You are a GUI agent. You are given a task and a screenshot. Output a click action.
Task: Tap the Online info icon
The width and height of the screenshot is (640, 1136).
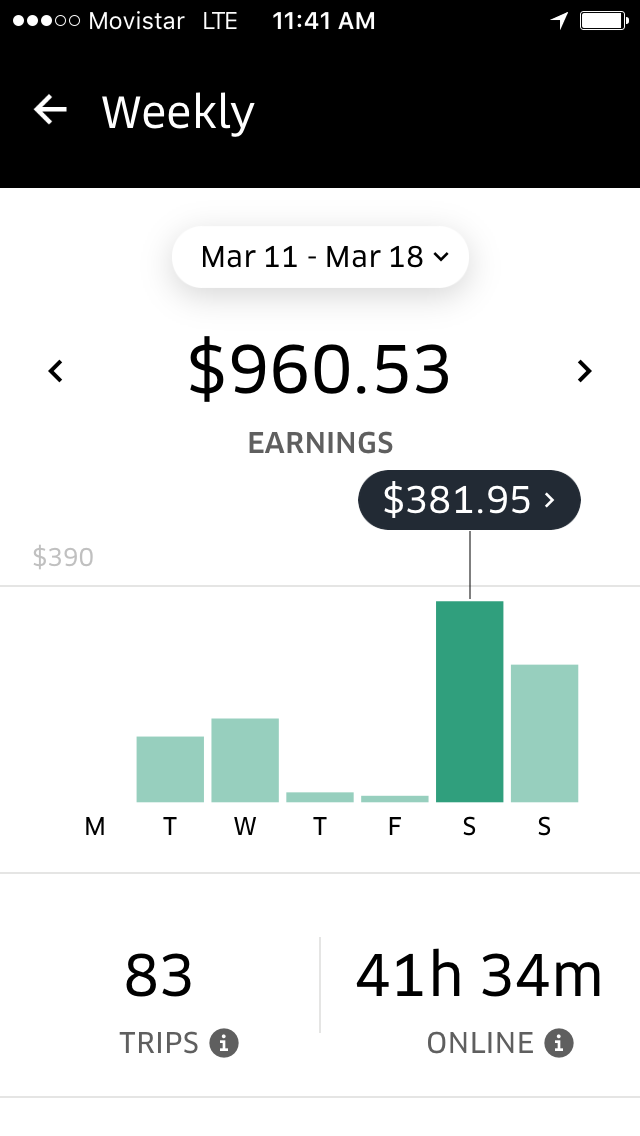[x=559, y=1044]
